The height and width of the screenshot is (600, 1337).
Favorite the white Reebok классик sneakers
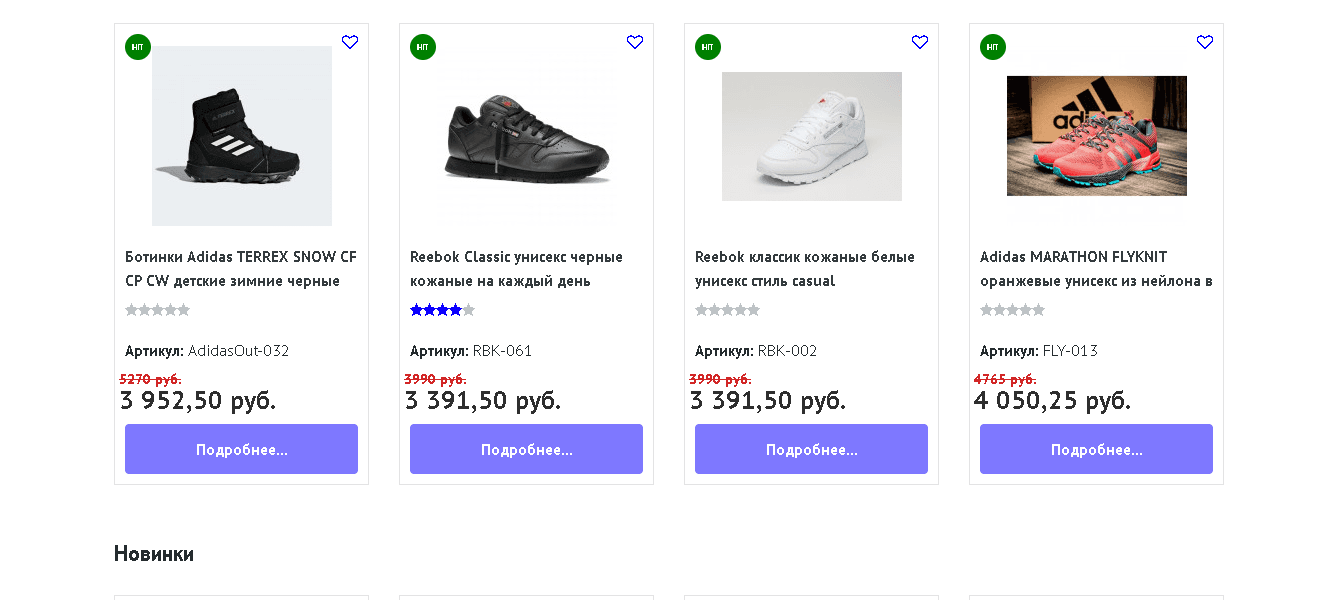point(920,42)
